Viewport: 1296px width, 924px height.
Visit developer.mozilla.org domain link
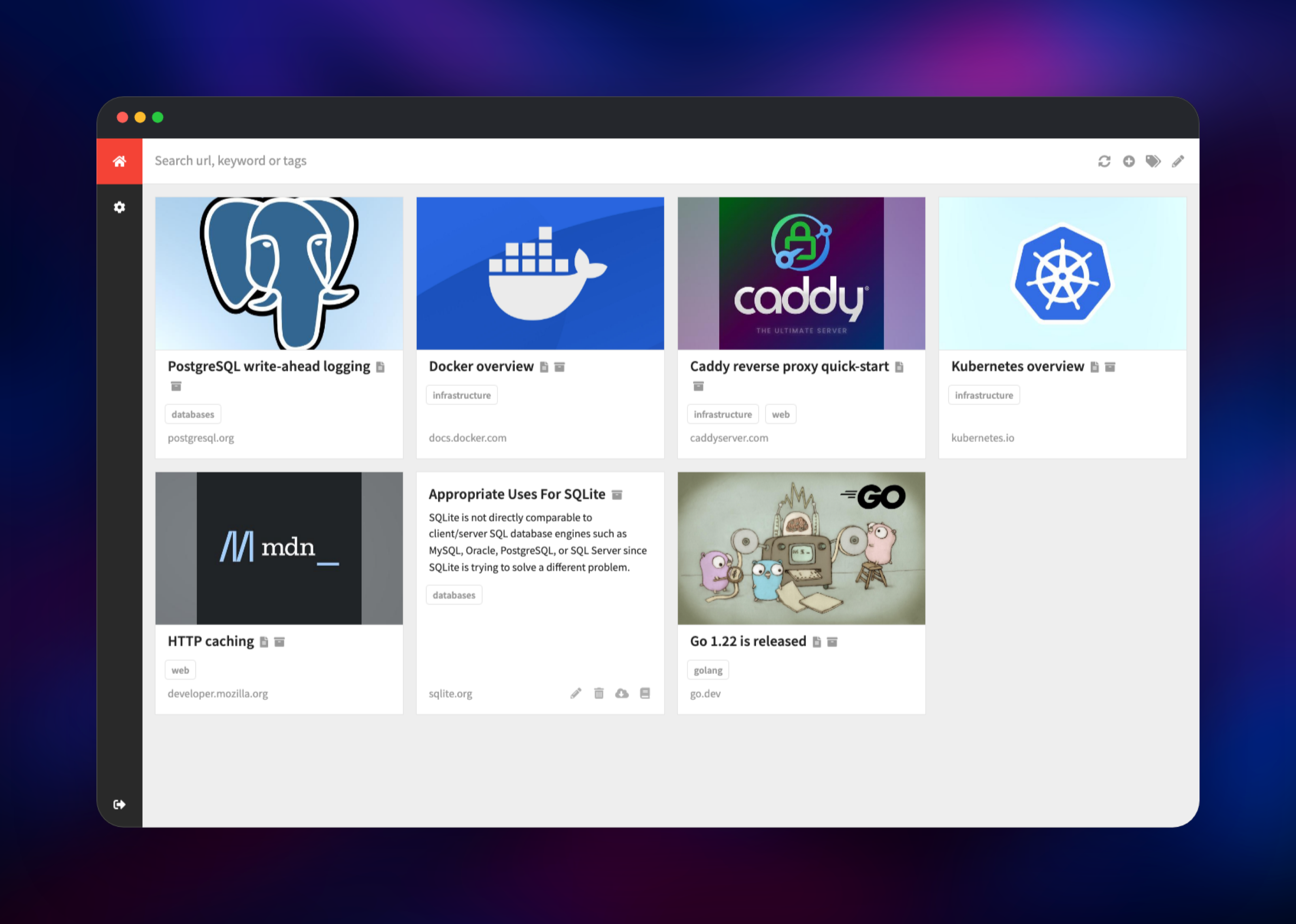click(x=217, y=694)
